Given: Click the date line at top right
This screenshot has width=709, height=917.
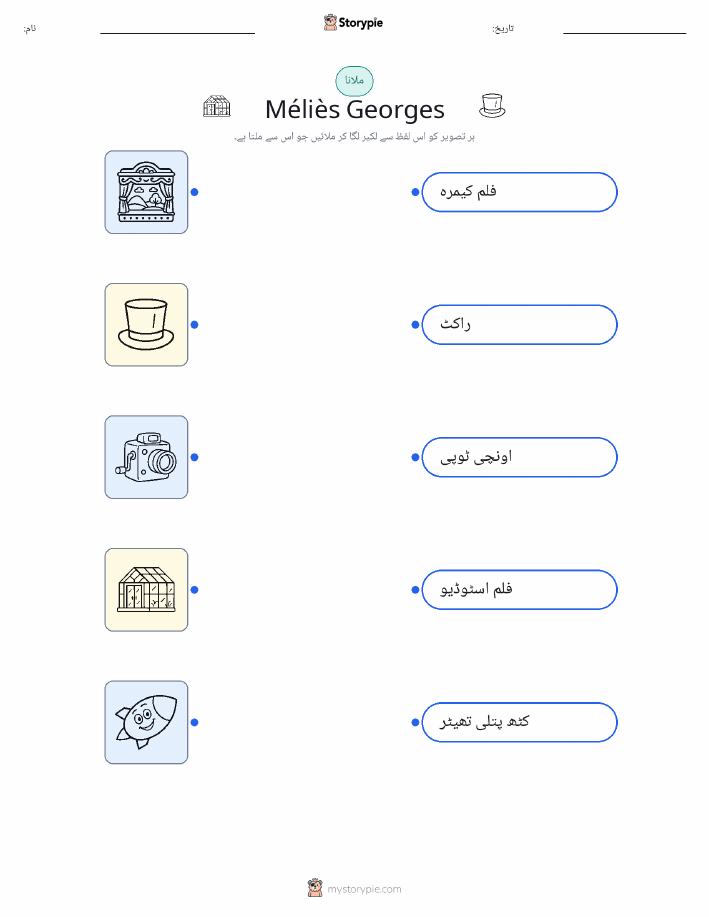Looking at the screenshot, I should pyautogui.click(x=624, y=33).
